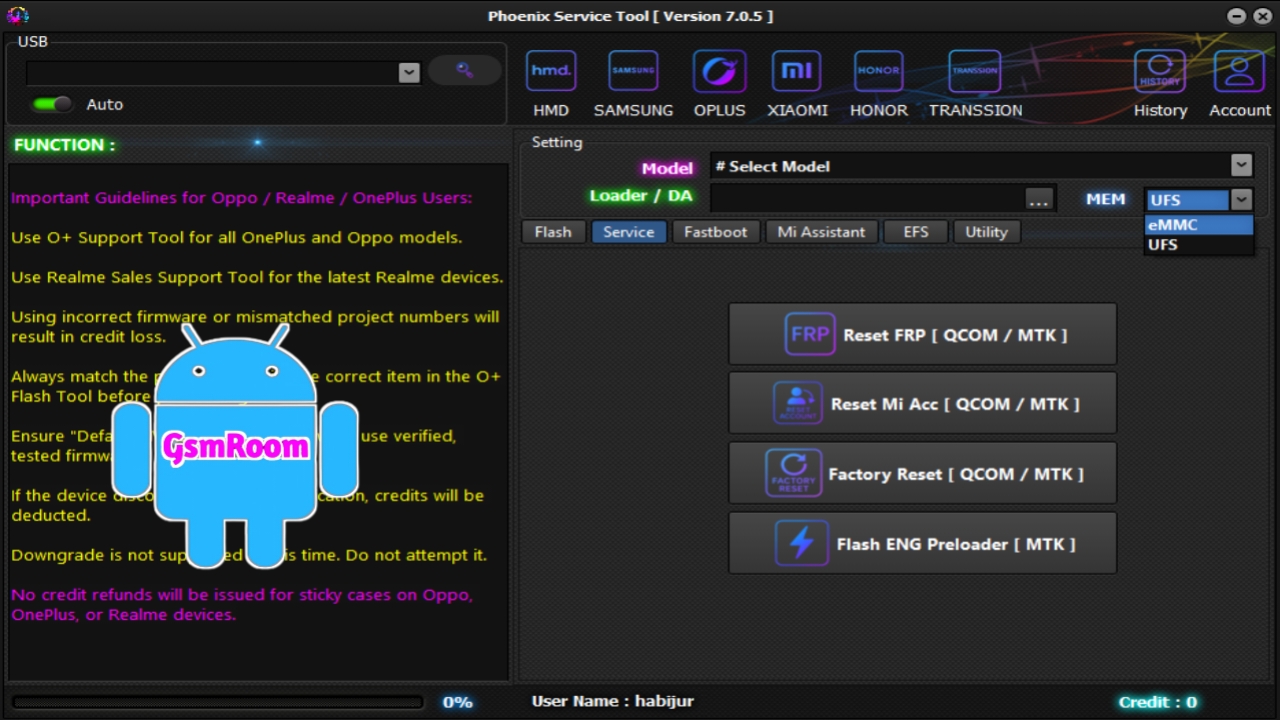
Task: Select the Samsung brand icon
Action: point(633,72)
